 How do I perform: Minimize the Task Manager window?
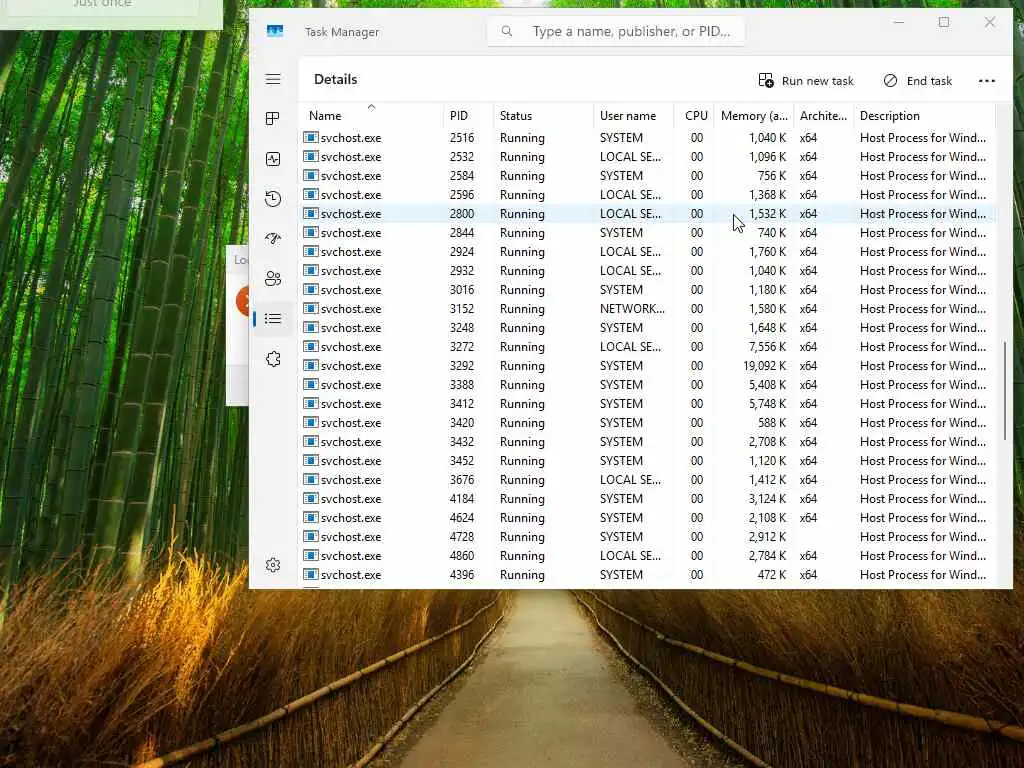point(899,22)
